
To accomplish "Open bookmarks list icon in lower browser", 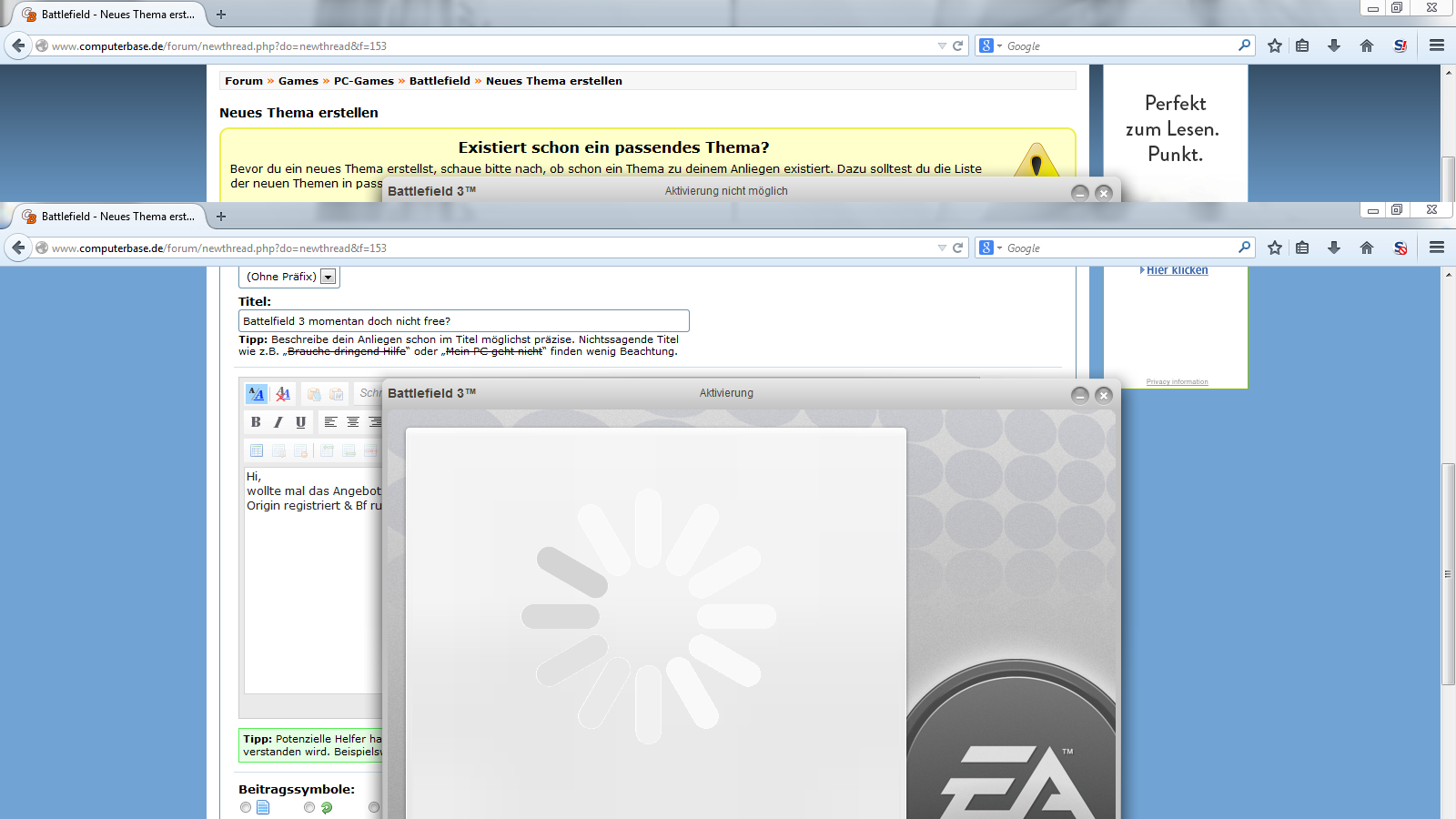I will point(1302,248).
